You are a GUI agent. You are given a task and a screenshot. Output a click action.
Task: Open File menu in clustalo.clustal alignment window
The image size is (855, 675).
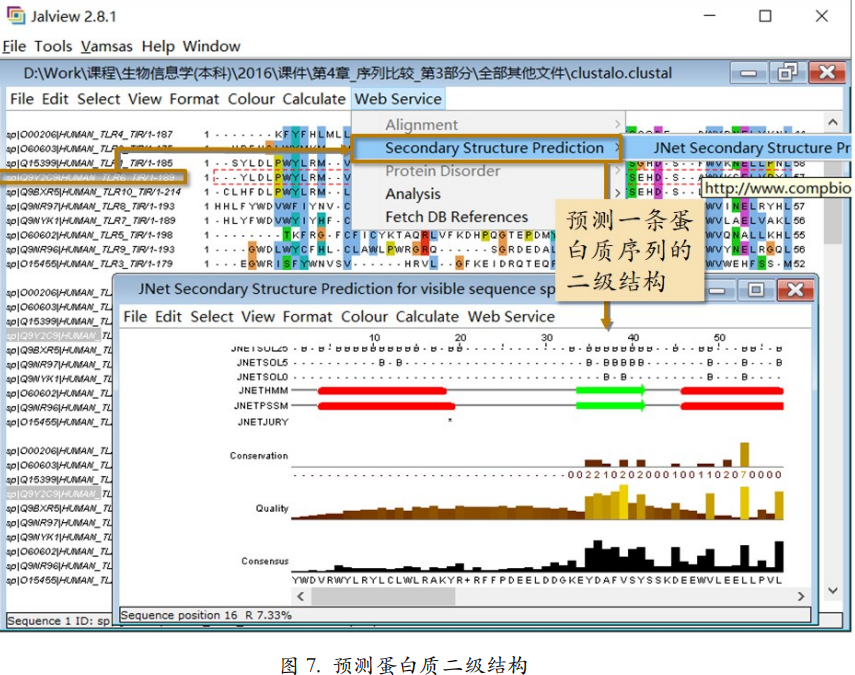22,99
